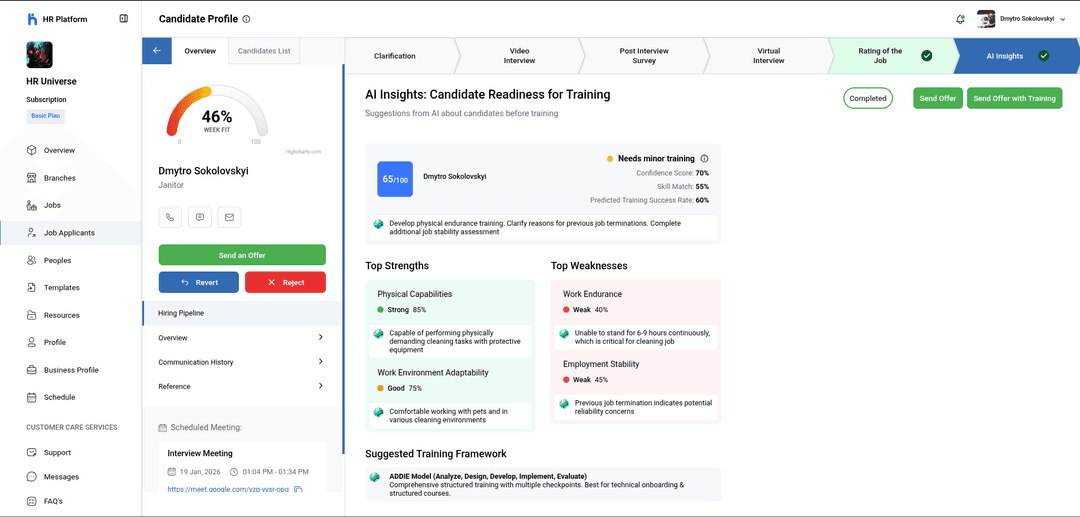Expand Communication History section
Screen dimensions: 1080x517
click(x=320, y=362)
